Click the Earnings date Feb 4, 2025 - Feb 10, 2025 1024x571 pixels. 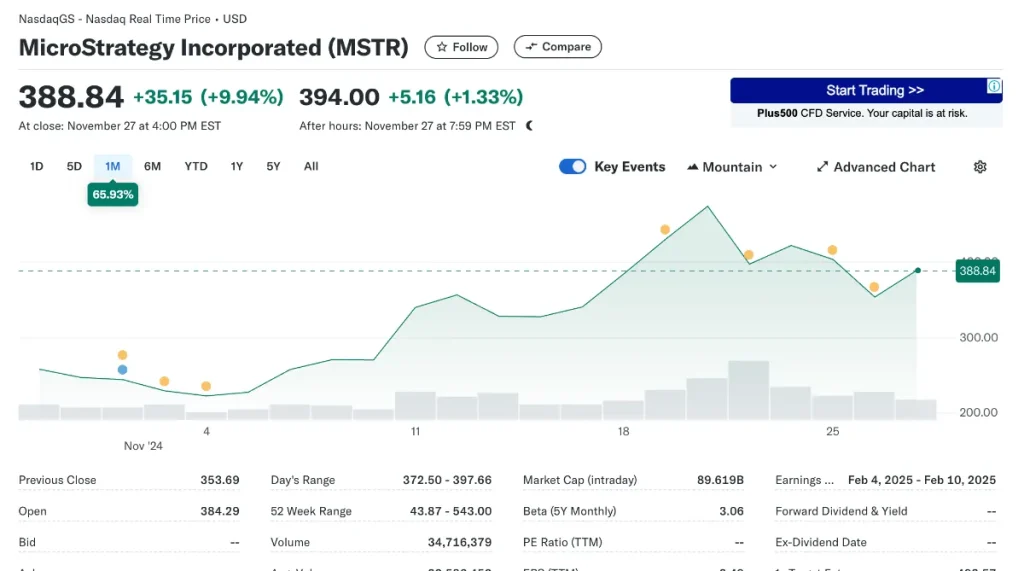pyautogui.click(x=921, y=480)
